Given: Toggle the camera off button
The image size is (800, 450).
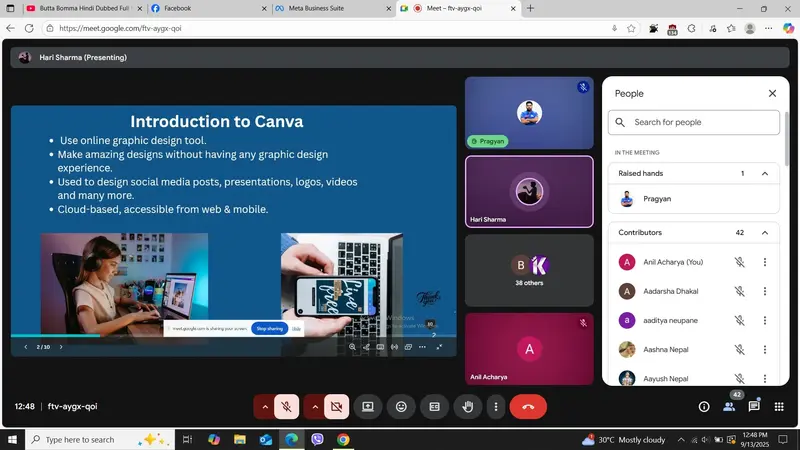Looking at the screenshot, I should [337, 407].
